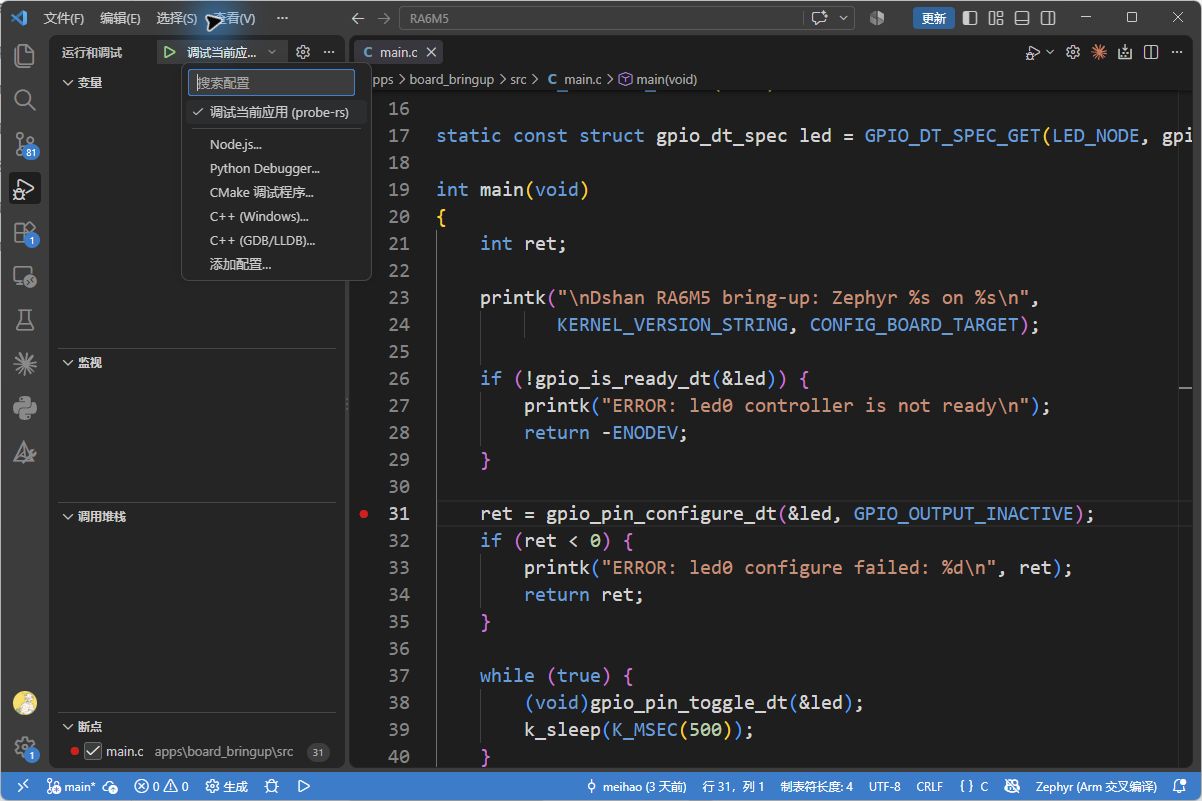
Task: Click the status bar debug bug icon
Action: click(x=271, y=787)
